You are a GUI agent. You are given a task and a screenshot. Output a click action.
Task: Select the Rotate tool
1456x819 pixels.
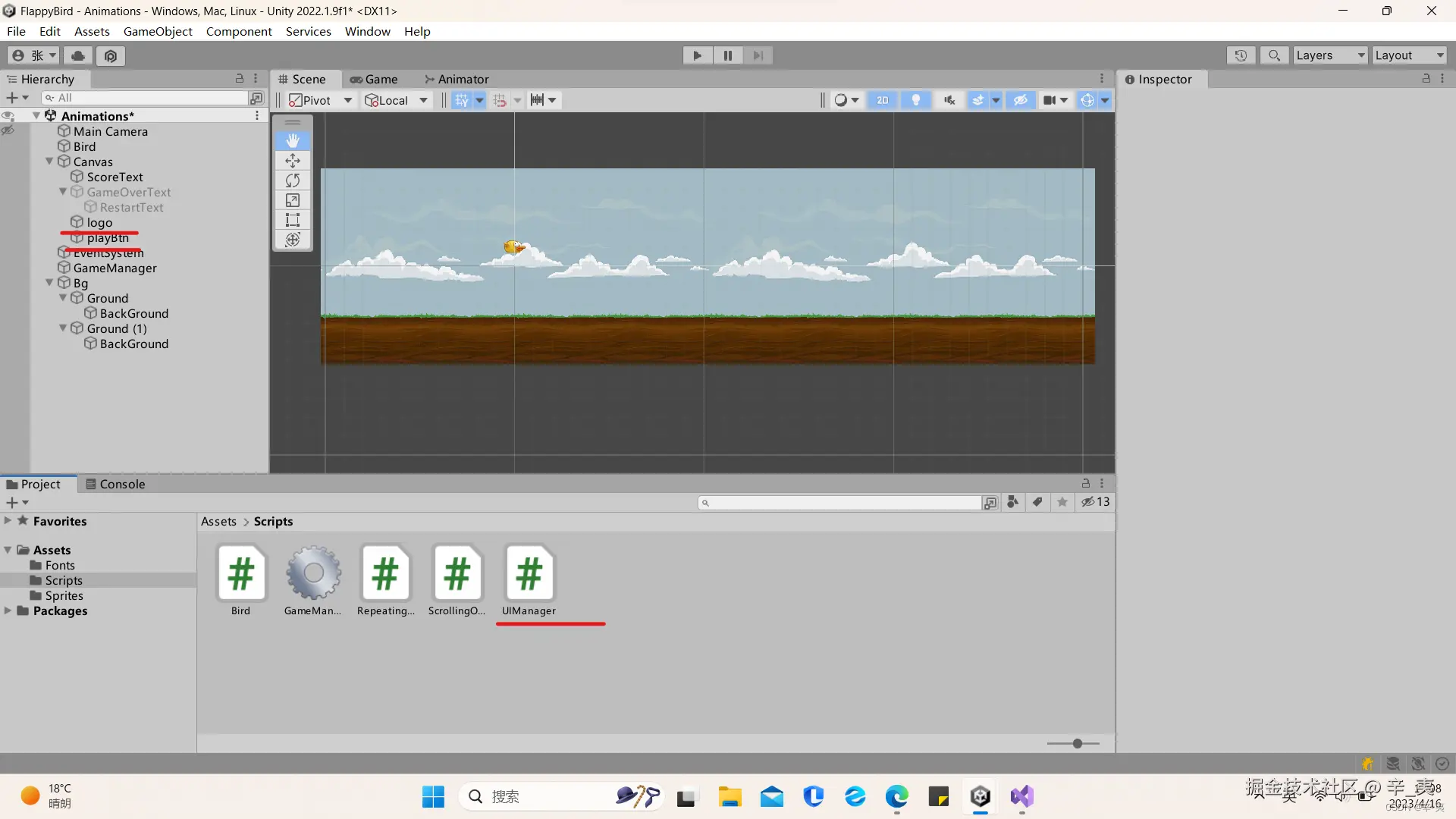[293, 180]
